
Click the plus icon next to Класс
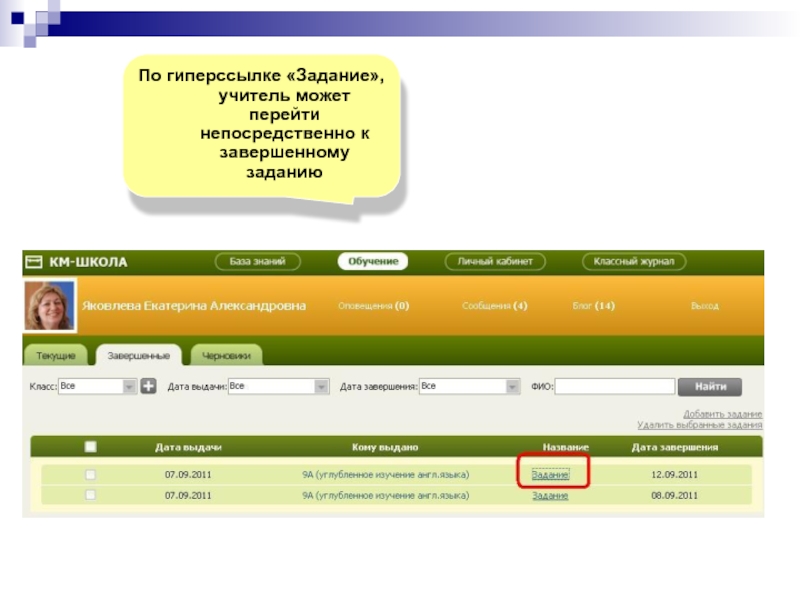point(148,386)
